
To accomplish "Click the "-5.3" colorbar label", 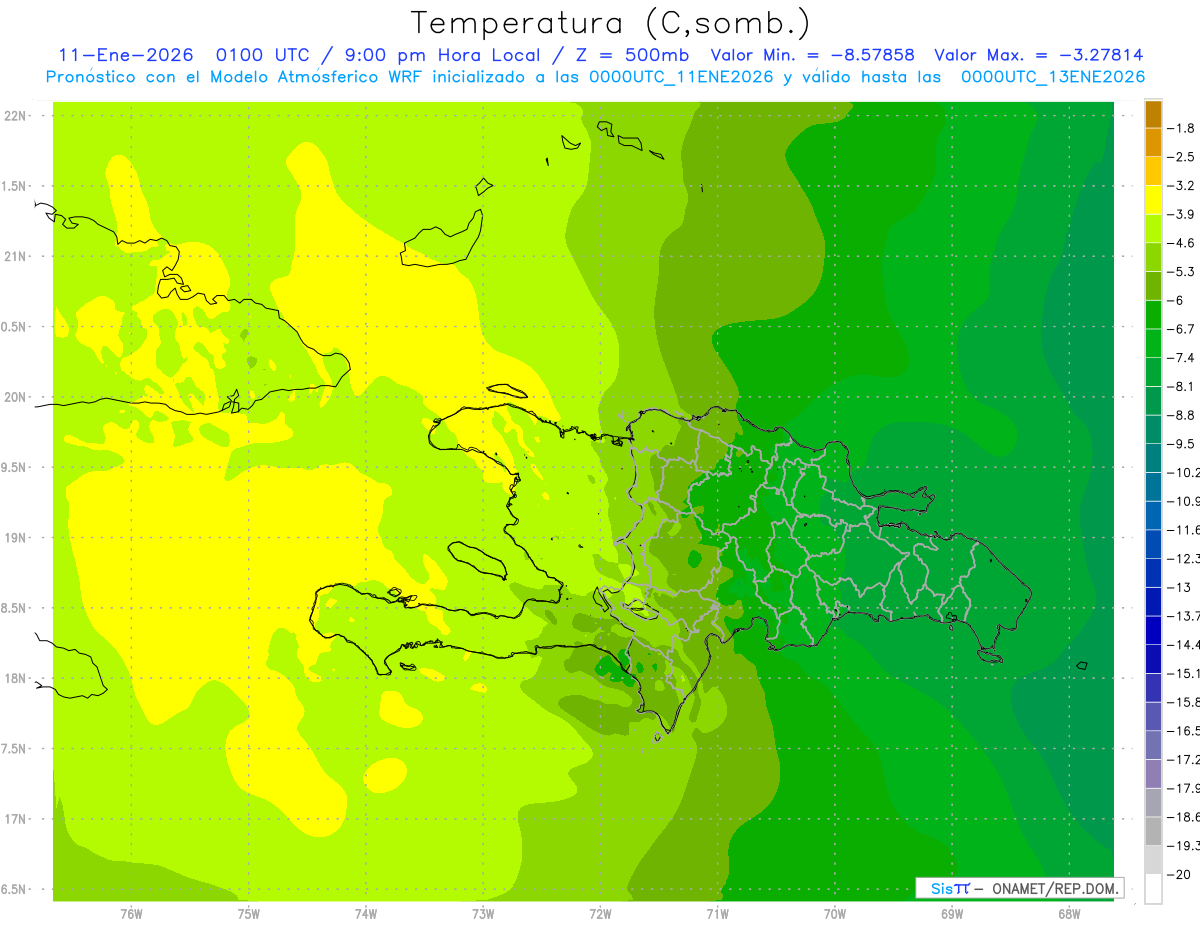I will pos(1181,271).
